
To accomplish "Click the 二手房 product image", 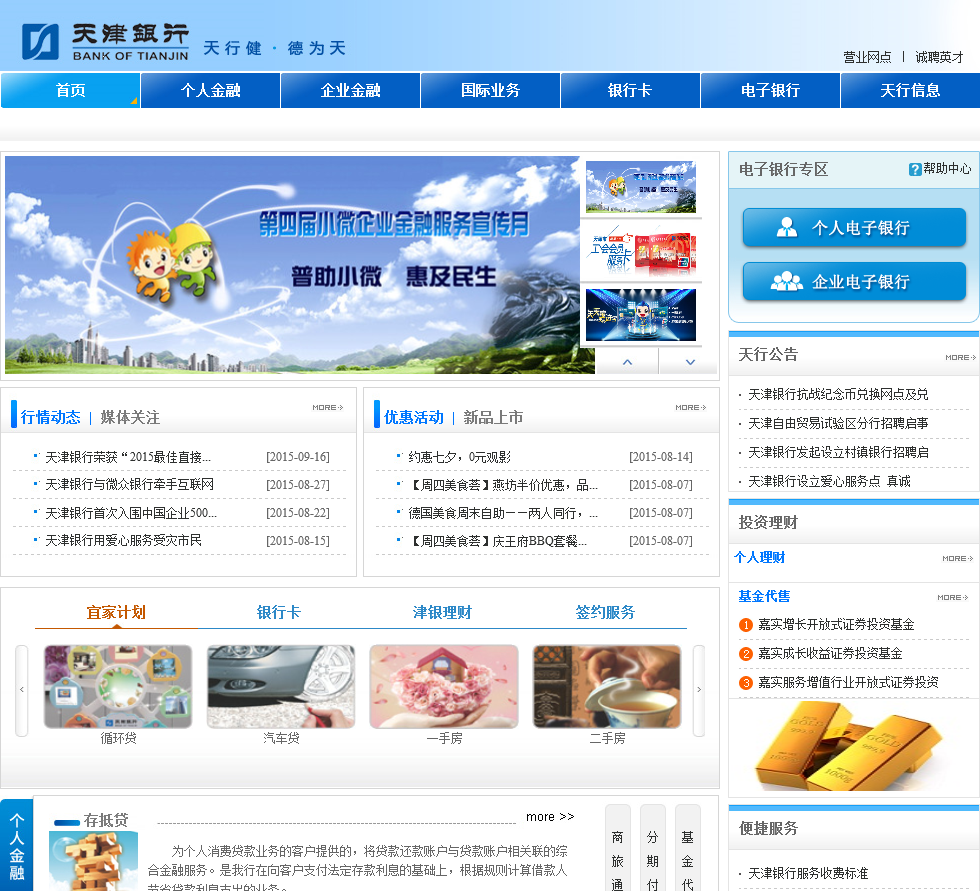I will click(607, 687).
